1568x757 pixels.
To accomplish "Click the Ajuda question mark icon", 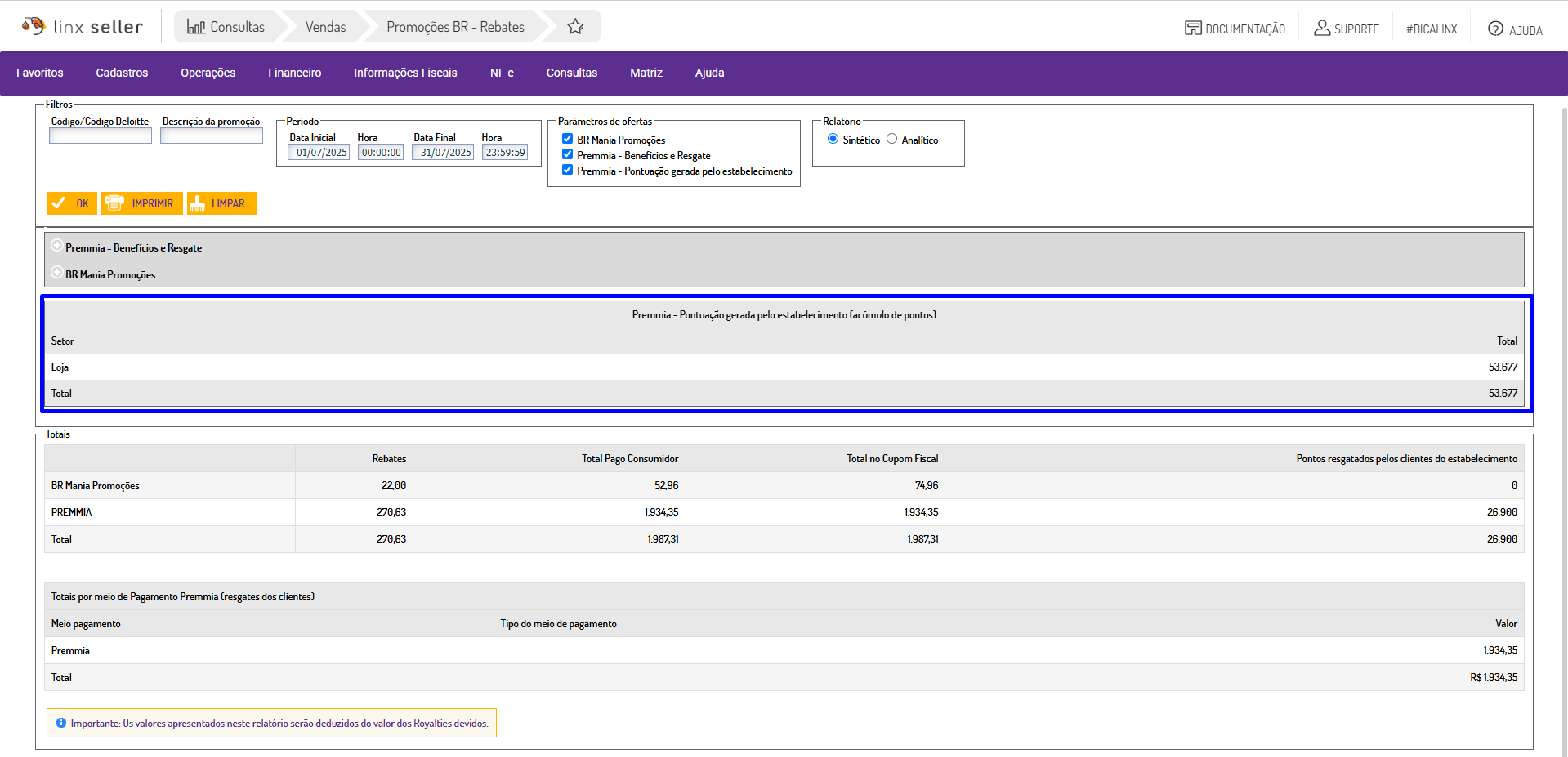I will 1495,29.
